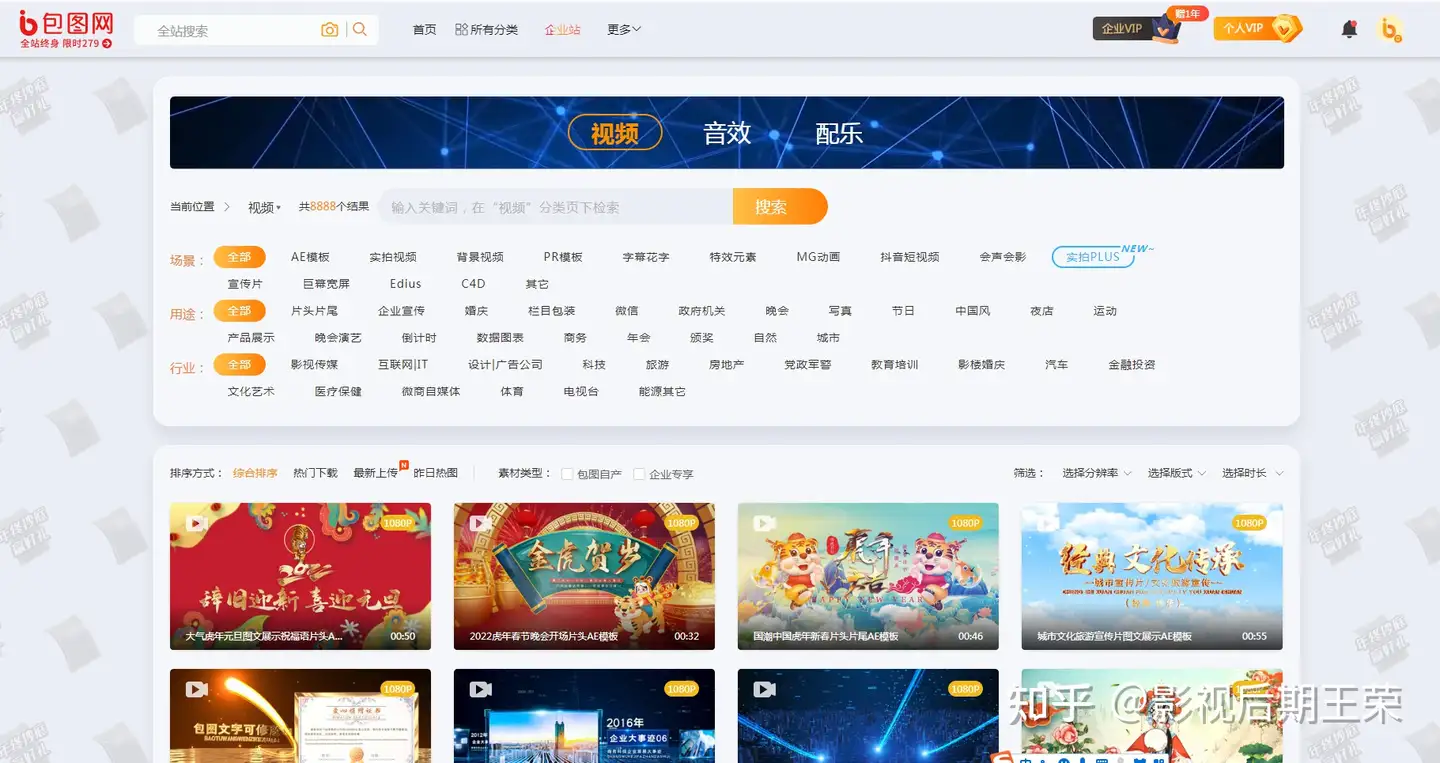Focus the 输入关键词 video search field

point(556,207)
